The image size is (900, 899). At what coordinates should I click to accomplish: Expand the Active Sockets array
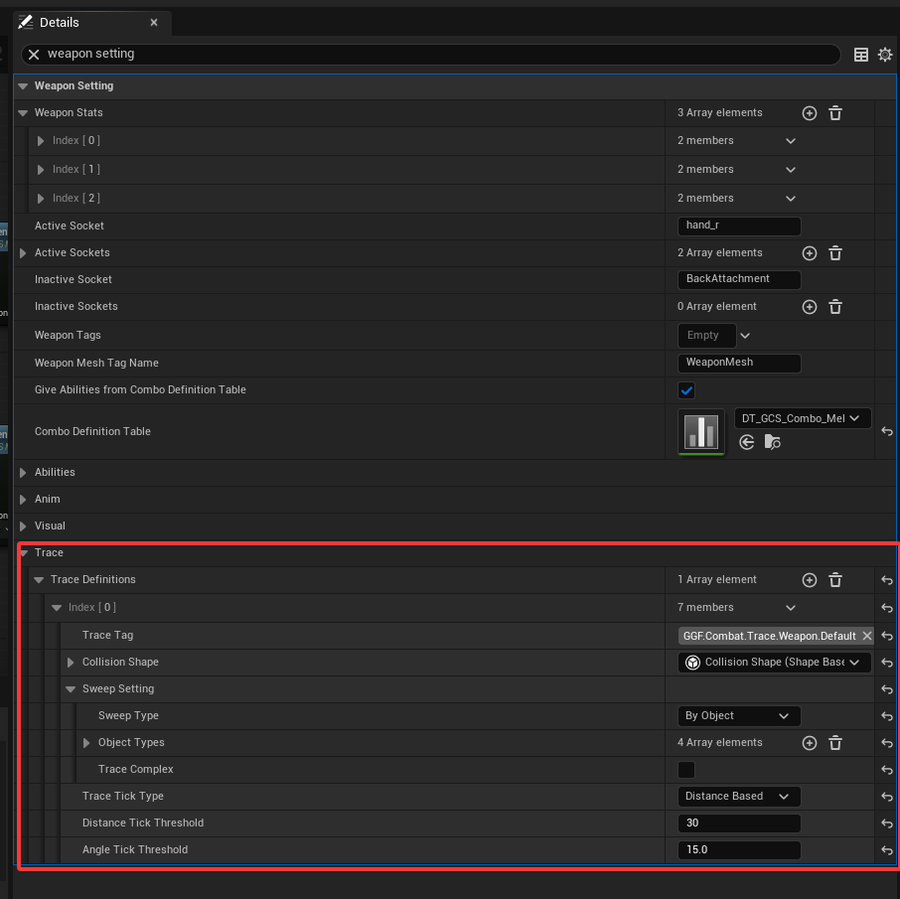[x=23, y=253]
